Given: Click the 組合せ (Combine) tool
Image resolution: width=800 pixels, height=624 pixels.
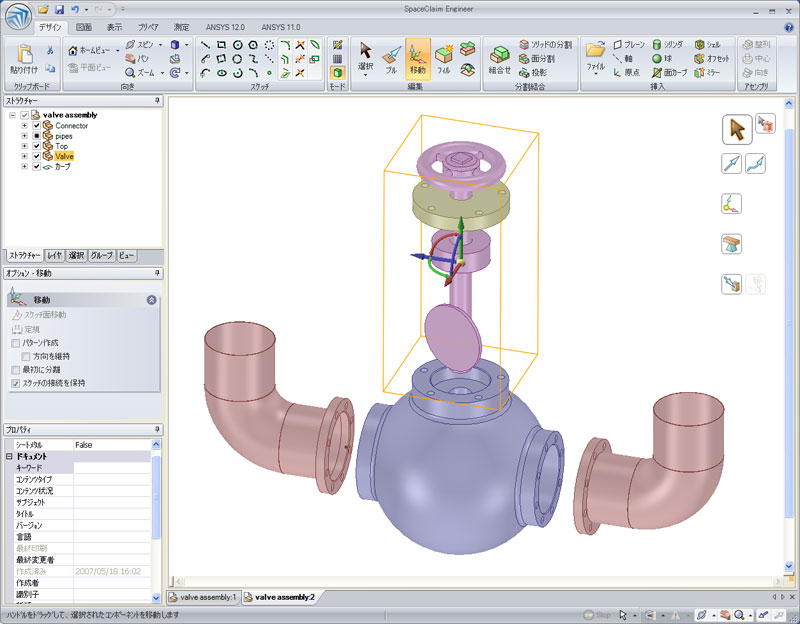Looking at the screenshot, I should point(500,56).
